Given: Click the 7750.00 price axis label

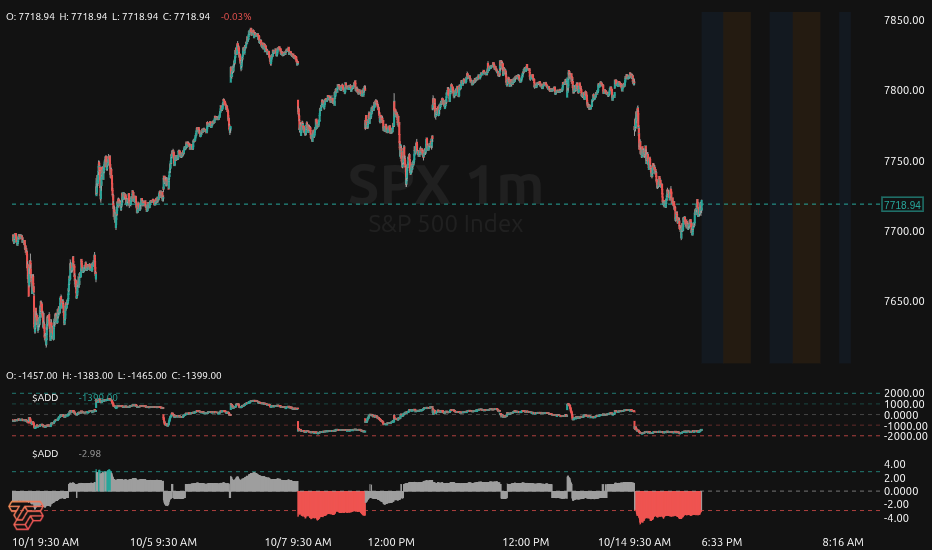Looking at the screenshot, I should 904,161.
